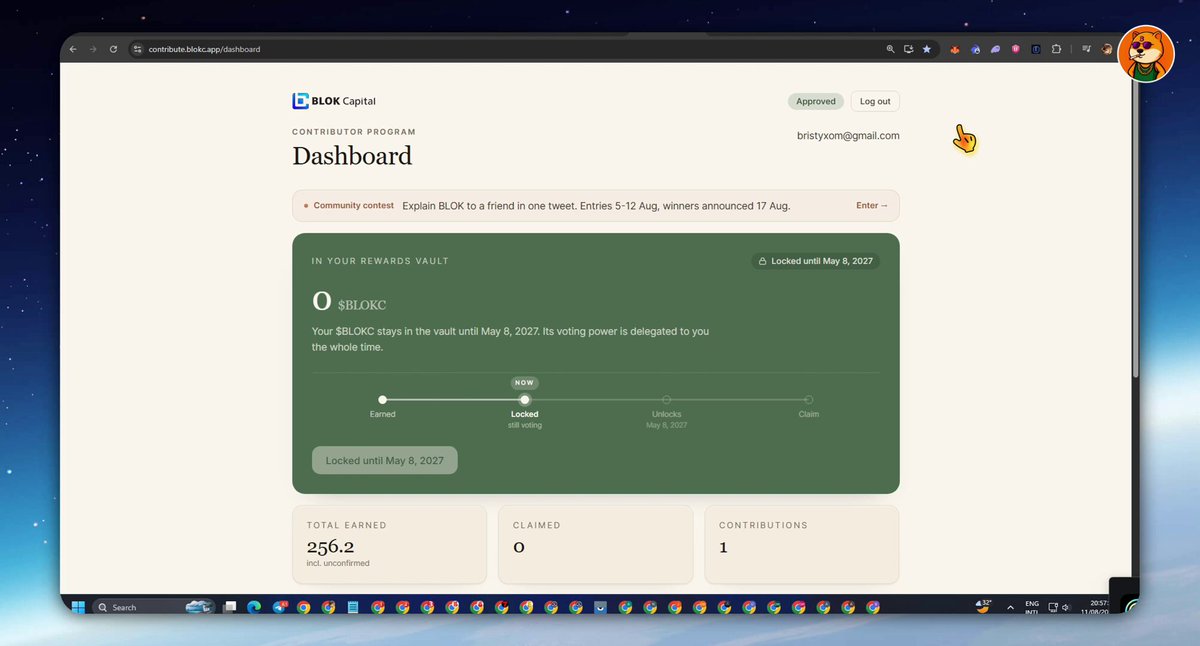Go back using browser back arrow
The width and height of the screenshot is (1200, 646).
click(x=73, y=49)
